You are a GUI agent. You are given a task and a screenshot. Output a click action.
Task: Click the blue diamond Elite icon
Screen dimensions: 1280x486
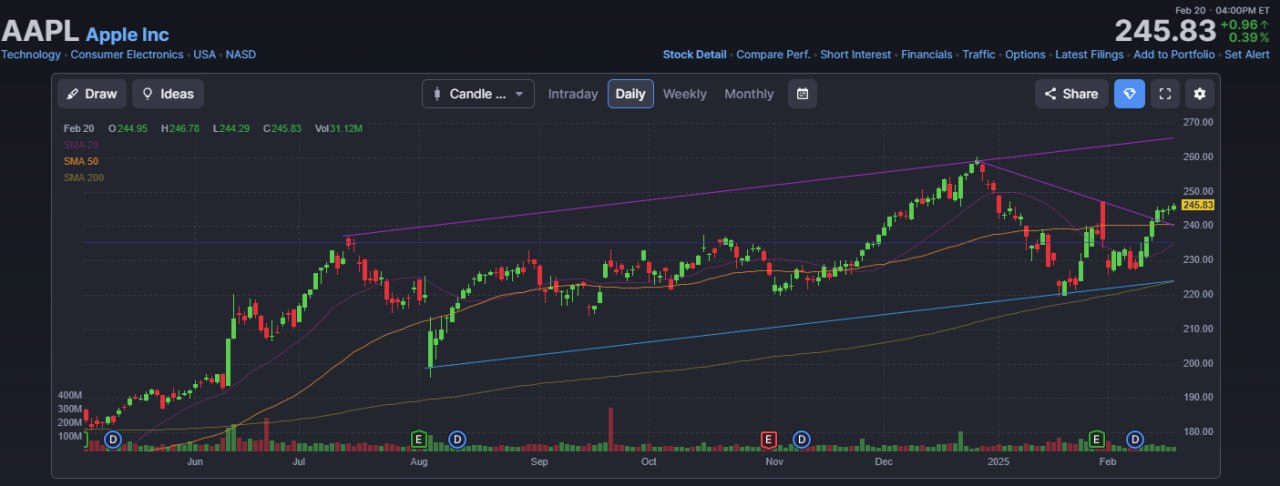[1129, 94]
